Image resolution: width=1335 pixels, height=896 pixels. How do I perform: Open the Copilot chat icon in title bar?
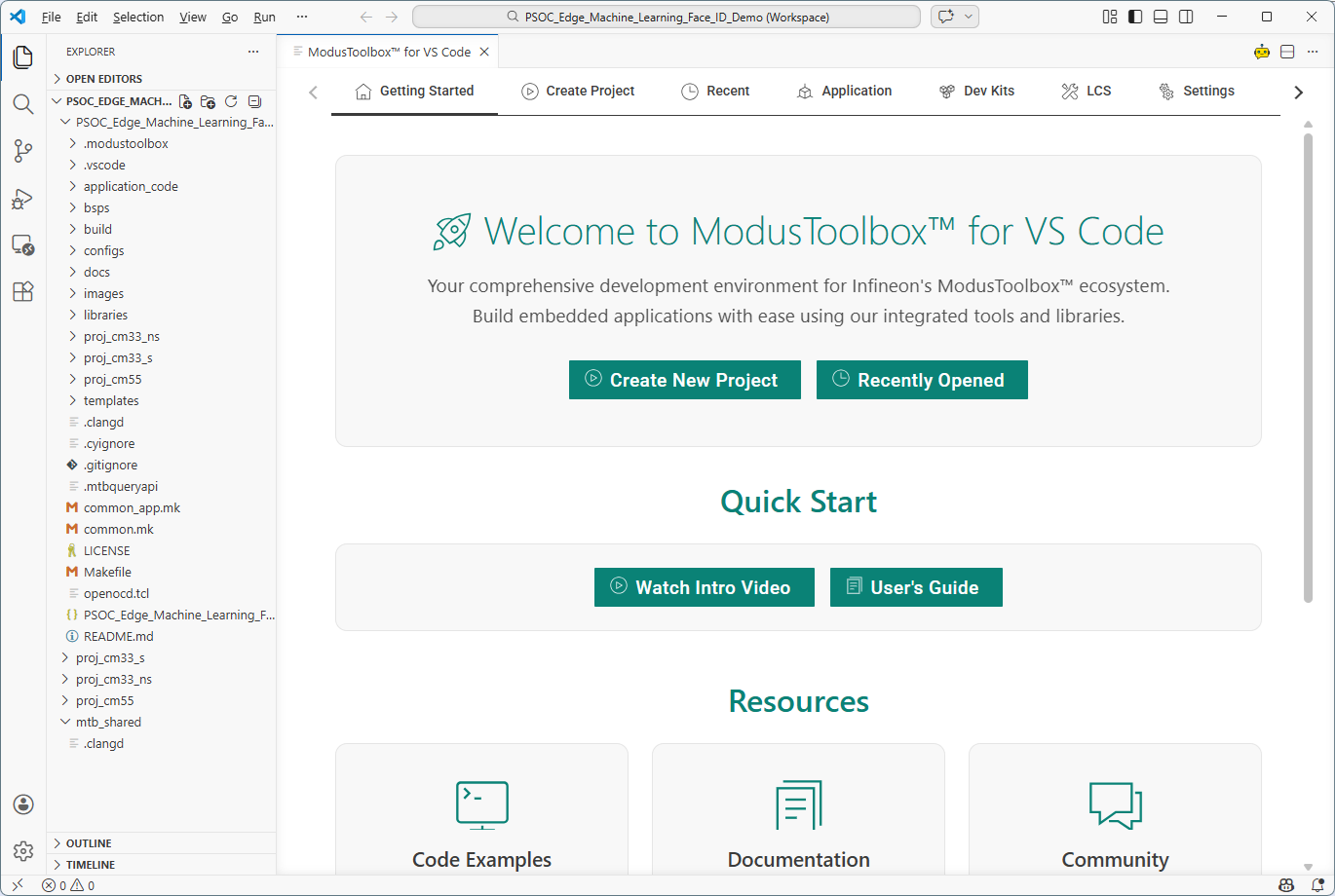(x=944, y=17)
